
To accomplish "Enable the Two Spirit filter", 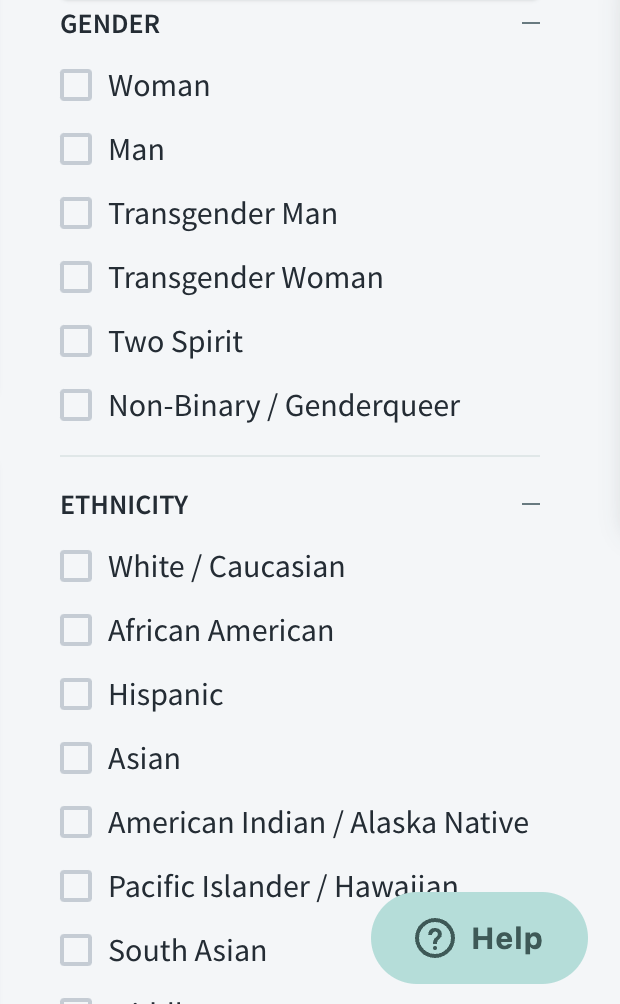I will tap(76, 342).
